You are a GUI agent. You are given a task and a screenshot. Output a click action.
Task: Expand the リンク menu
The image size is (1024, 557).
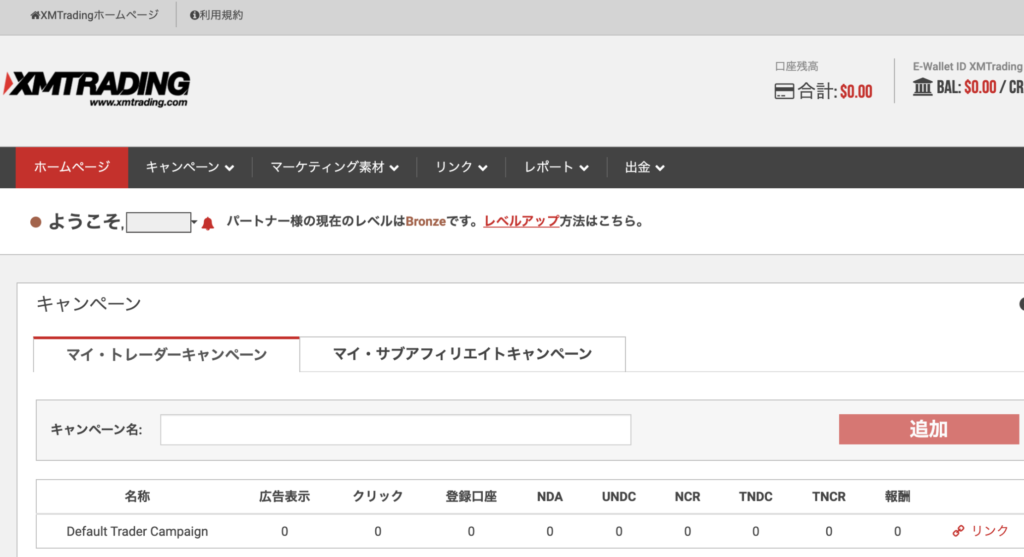[461, 167]
